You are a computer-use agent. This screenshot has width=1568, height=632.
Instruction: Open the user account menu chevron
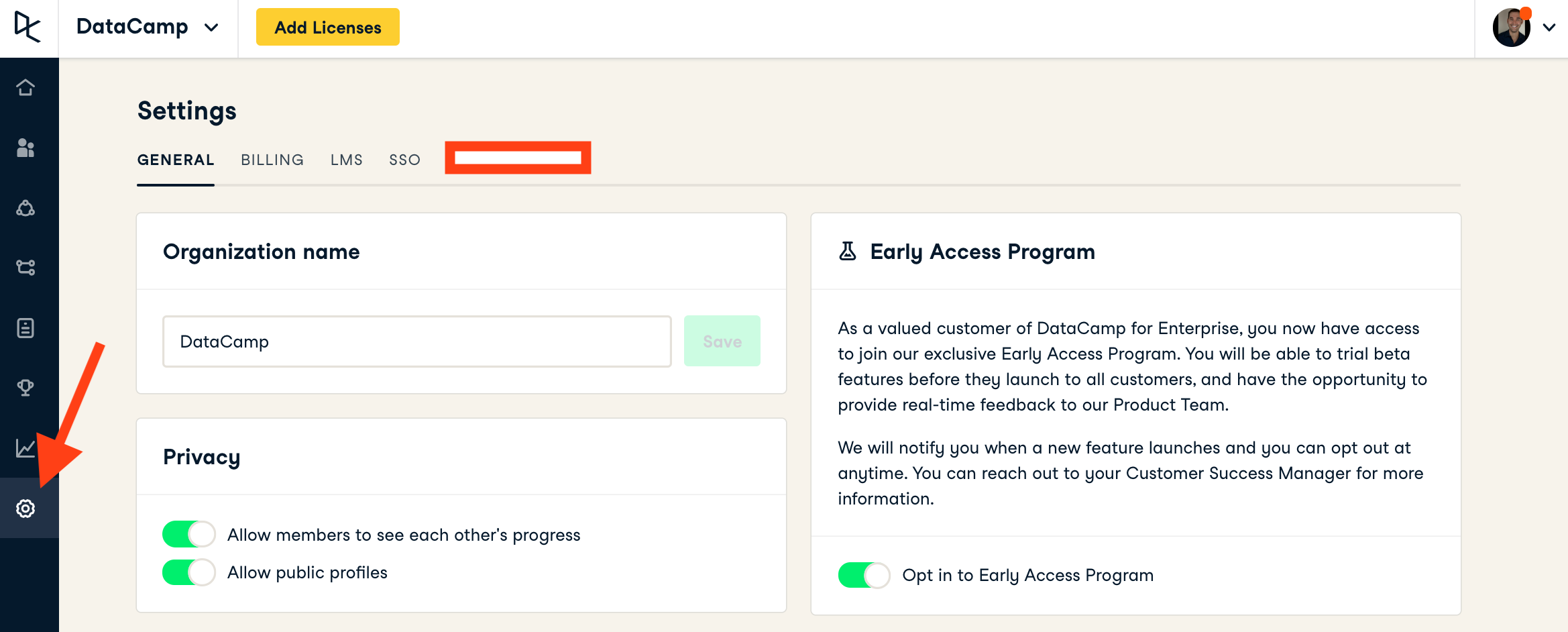1549,28
